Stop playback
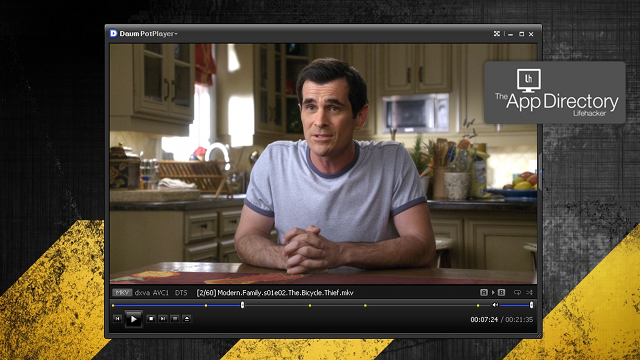 point(151,318)
